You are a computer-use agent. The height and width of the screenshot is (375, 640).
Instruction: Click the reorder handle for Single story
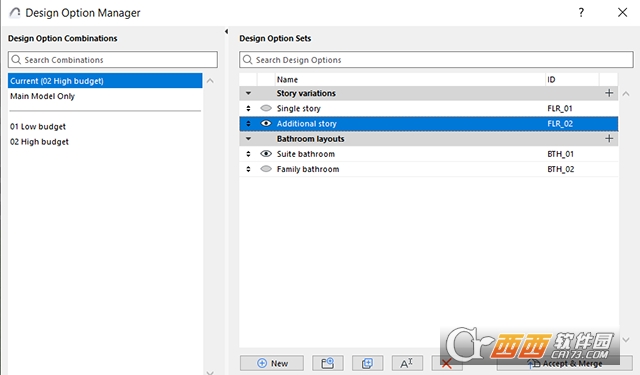pos(248,108)
